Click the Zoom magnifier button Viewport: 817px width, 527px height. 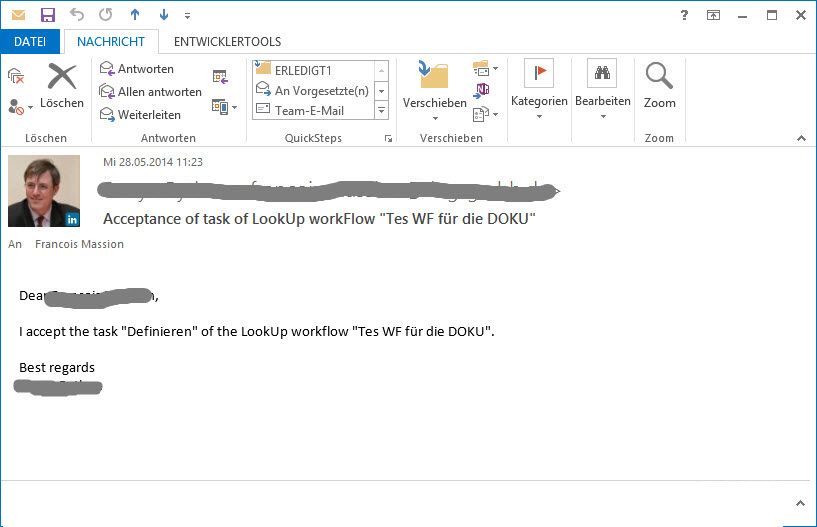point(659,86)
